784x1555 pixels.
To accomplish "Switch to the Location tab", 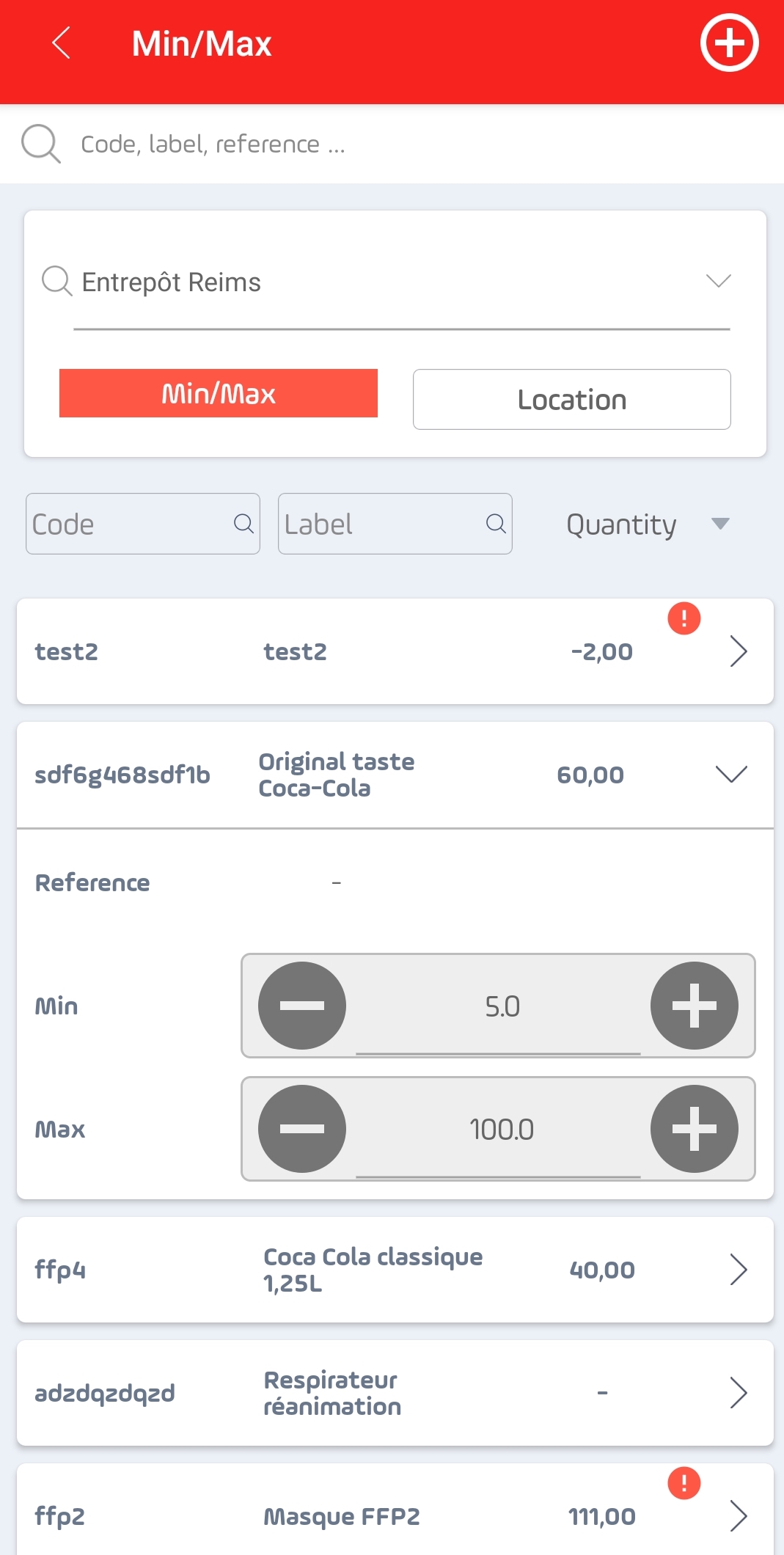I will click(x=572, y=399).
